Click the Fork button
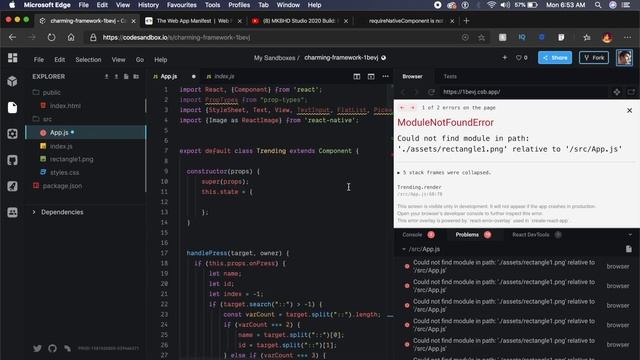Screen dimensions: 640x360 [x=594, y=58]
